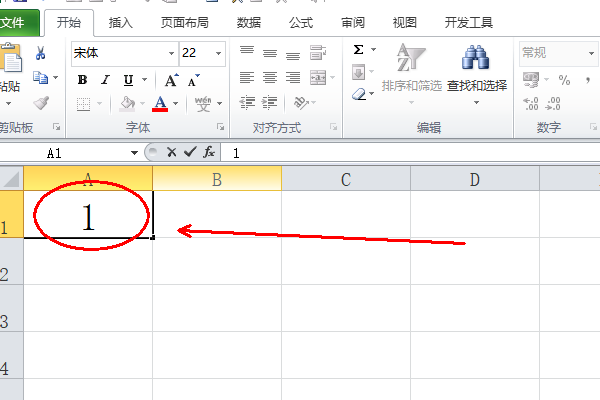Switch to 审阅 Review tab
This screenshot has width=600, height=400.
pyautogui.click(x=353, y=23)
